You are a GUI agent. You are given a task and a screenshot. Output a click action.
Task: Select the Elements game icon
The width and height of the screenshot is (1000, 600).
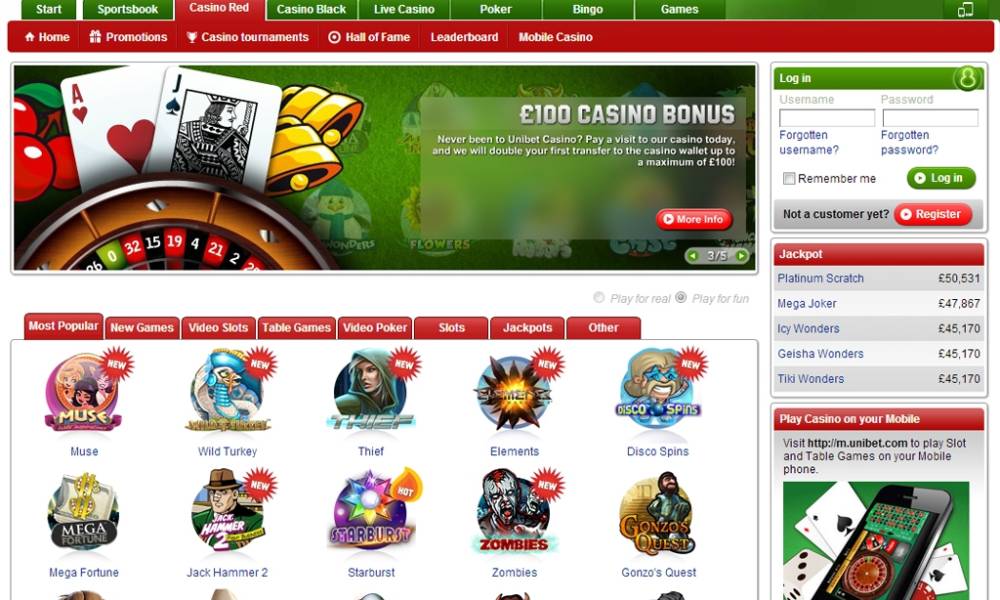coord(514,392)
